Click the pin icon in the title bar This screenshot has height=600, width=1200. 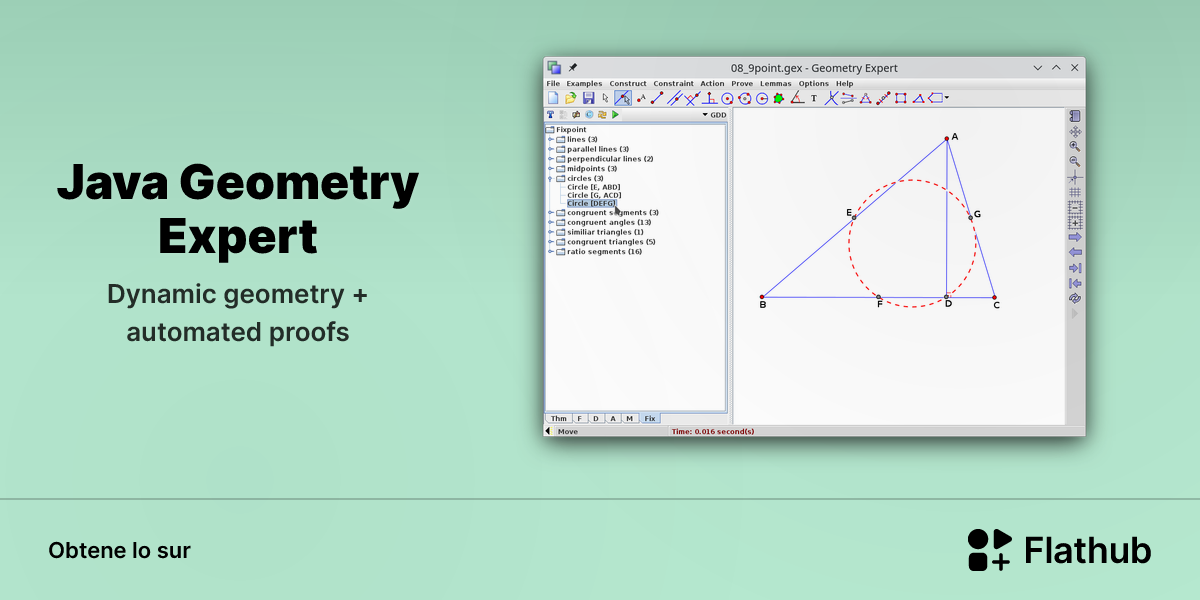click(573, 67)
